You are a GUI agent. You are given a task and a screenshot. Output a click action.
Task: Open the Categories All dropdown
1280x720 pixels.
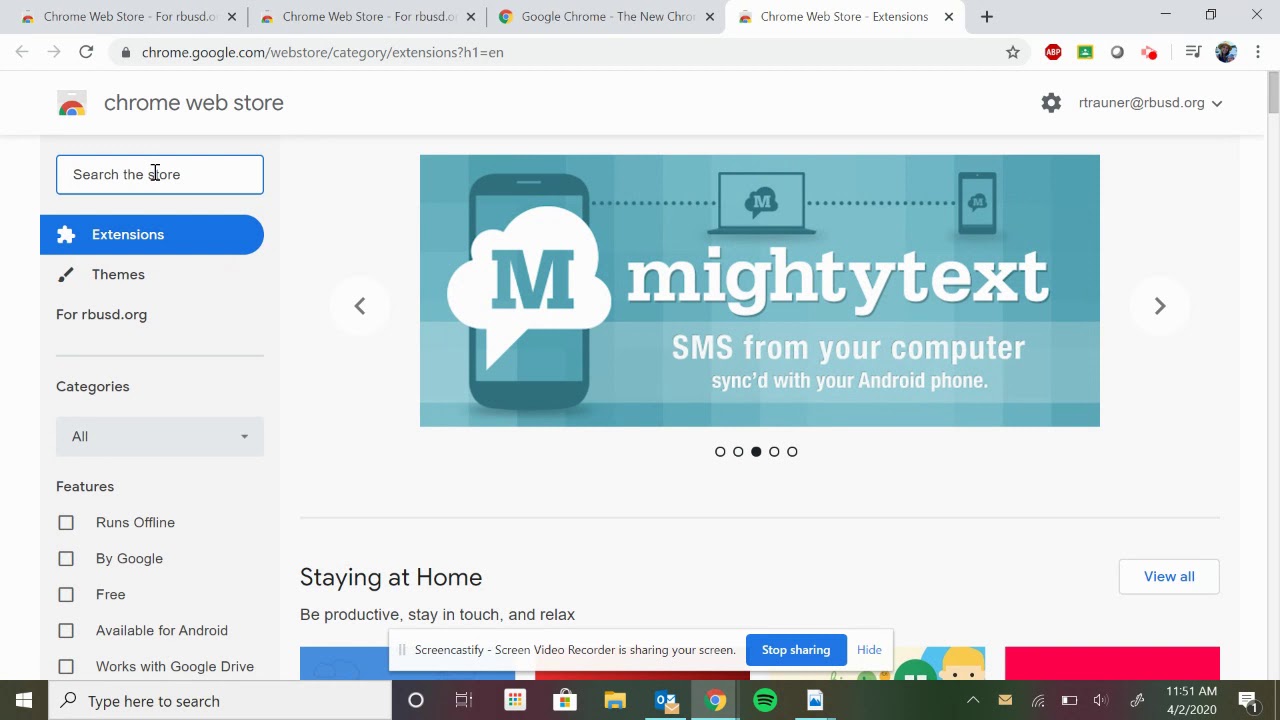point(160,436)
